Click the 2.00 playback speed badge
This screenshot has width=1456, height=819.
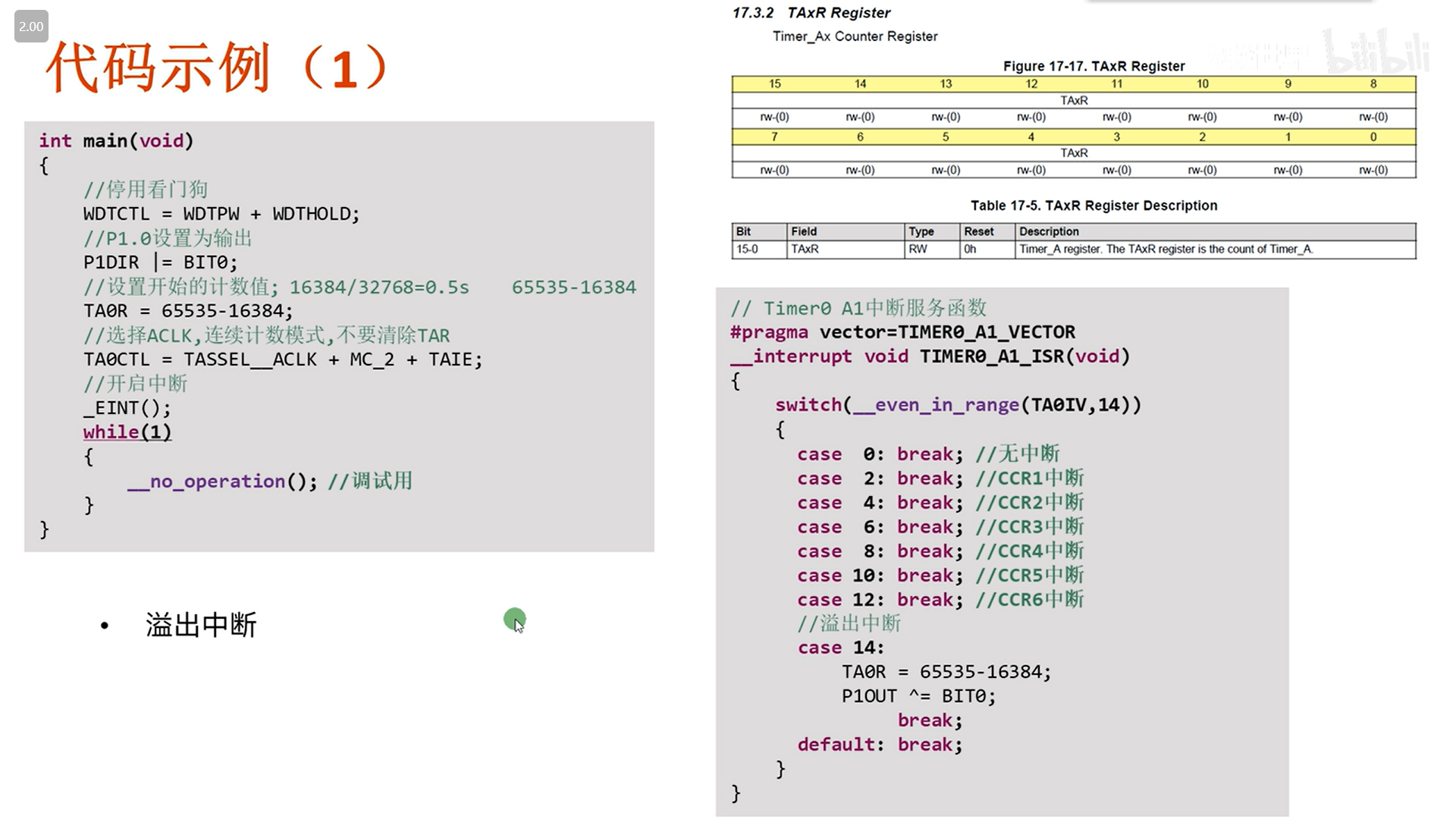tap(31, 27)
